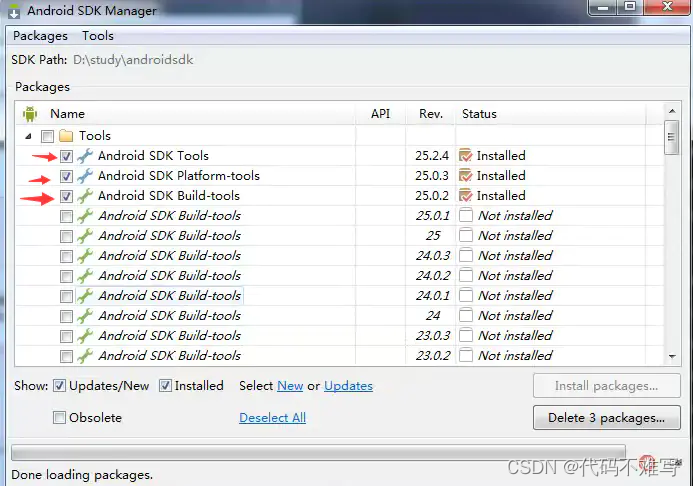Check the Tools folder checkbox
This screenshot has height=486, width=693.
coord(47,136)
